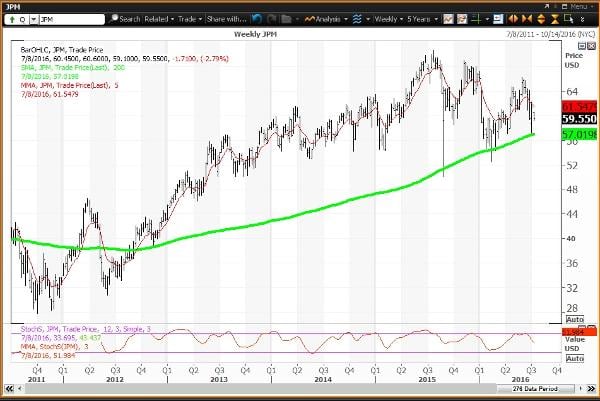Click the 2013 year label on time axis
600x401 pixels.
pos(219,379)
